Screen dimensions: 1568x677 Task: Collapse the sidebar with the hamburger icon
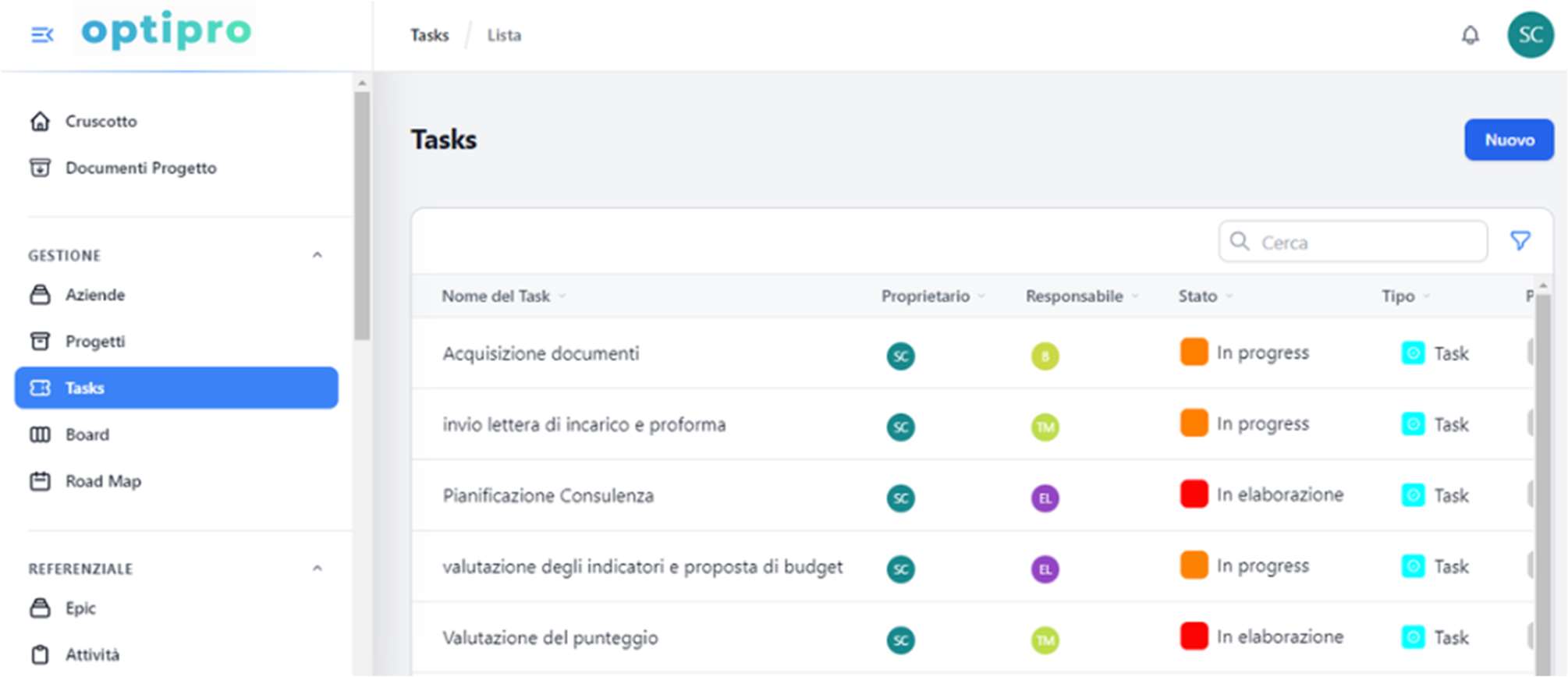tap(41, 35)
